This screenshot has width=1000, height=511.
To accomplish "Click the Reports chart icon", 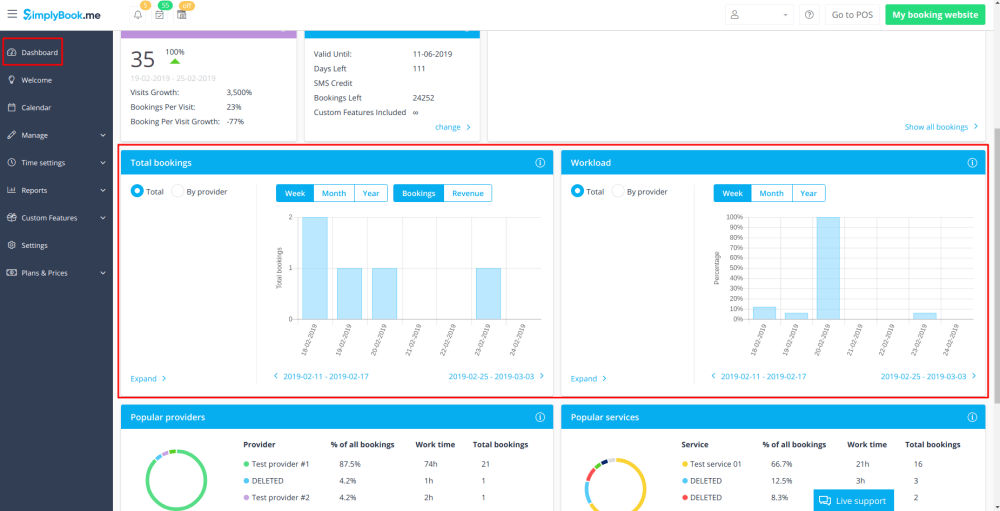I will pyautogui.click(x=11, y=189).
